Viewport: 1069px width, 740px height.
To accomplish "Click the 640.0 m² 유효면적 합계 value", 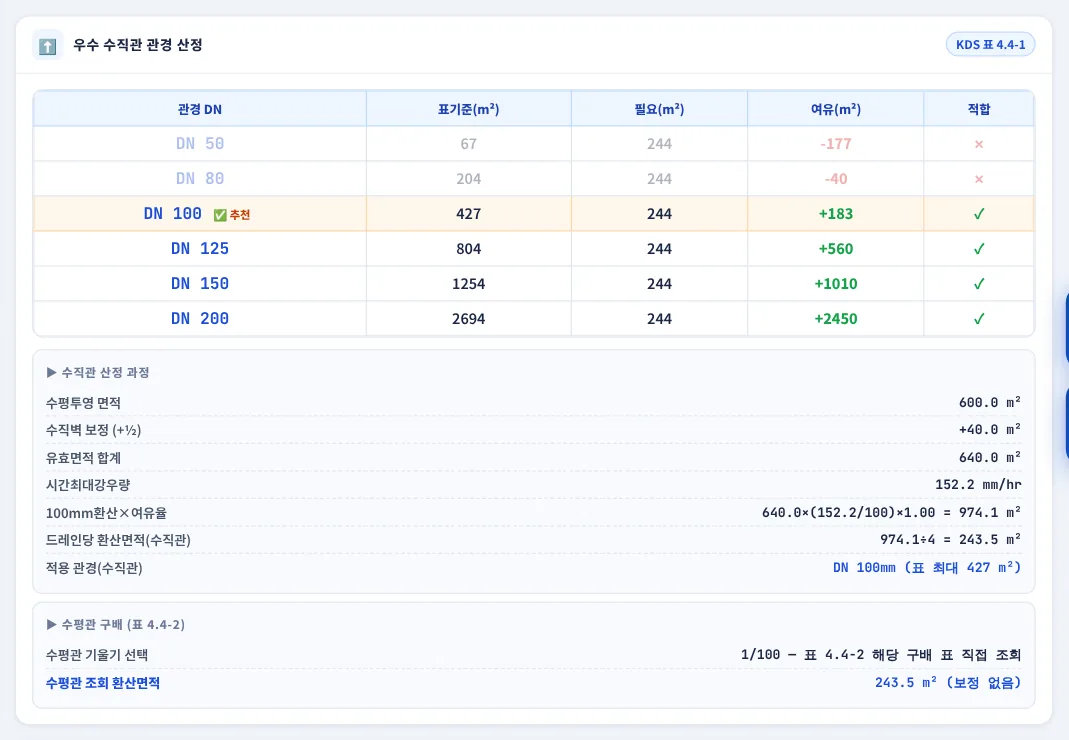I will [989, 457].
